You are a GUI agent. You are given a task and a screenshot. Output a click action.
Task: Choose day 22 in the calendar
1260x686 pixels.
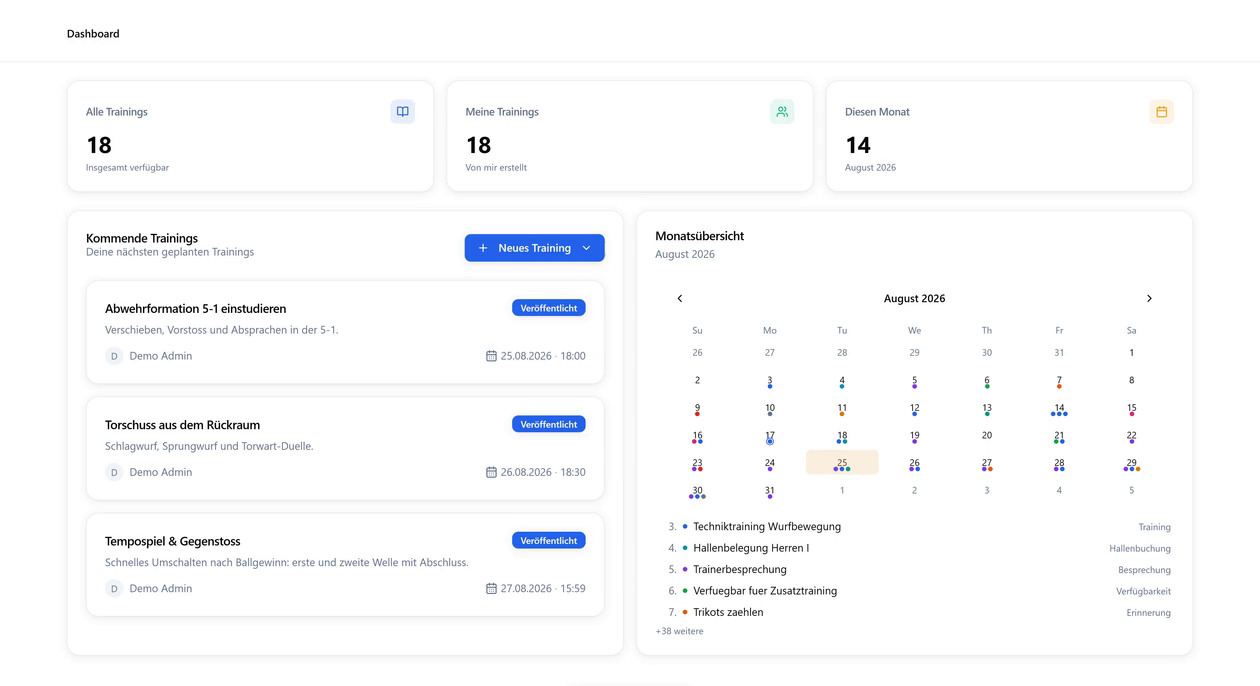coord(1131,436)
